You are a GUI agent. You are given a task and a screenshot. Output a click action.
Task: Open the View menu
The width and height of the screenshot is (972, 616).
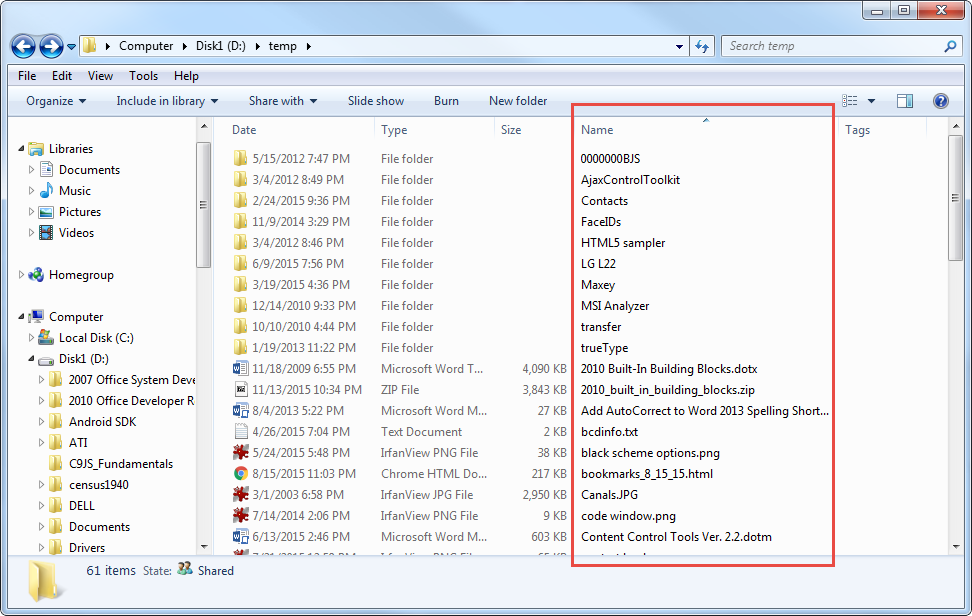point(100,76)
